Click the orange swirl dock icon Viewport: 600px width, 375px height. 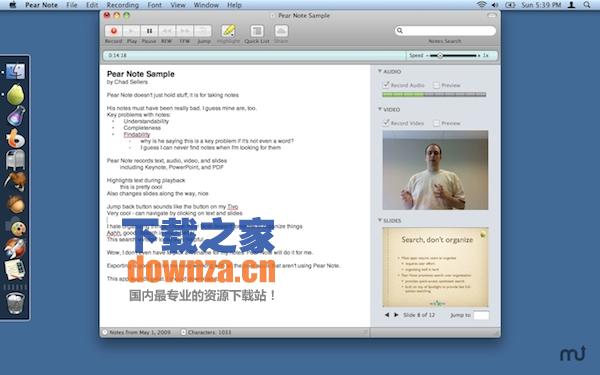[x=16, y=139]
